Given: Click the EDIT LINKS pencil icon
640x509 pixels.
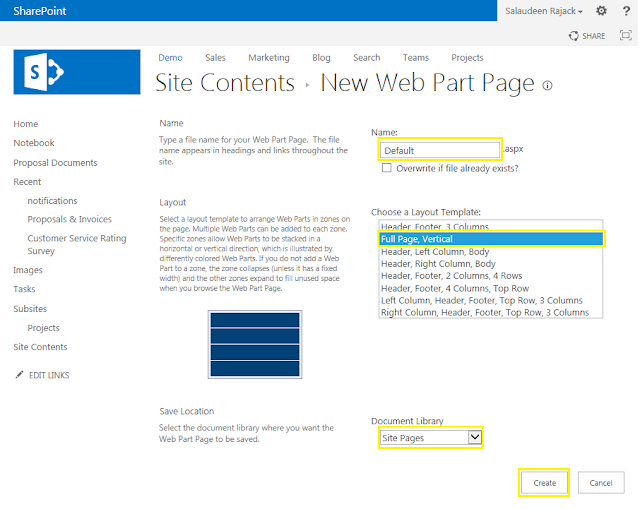Looking at the screenshot, I should [x=19, y=375].
